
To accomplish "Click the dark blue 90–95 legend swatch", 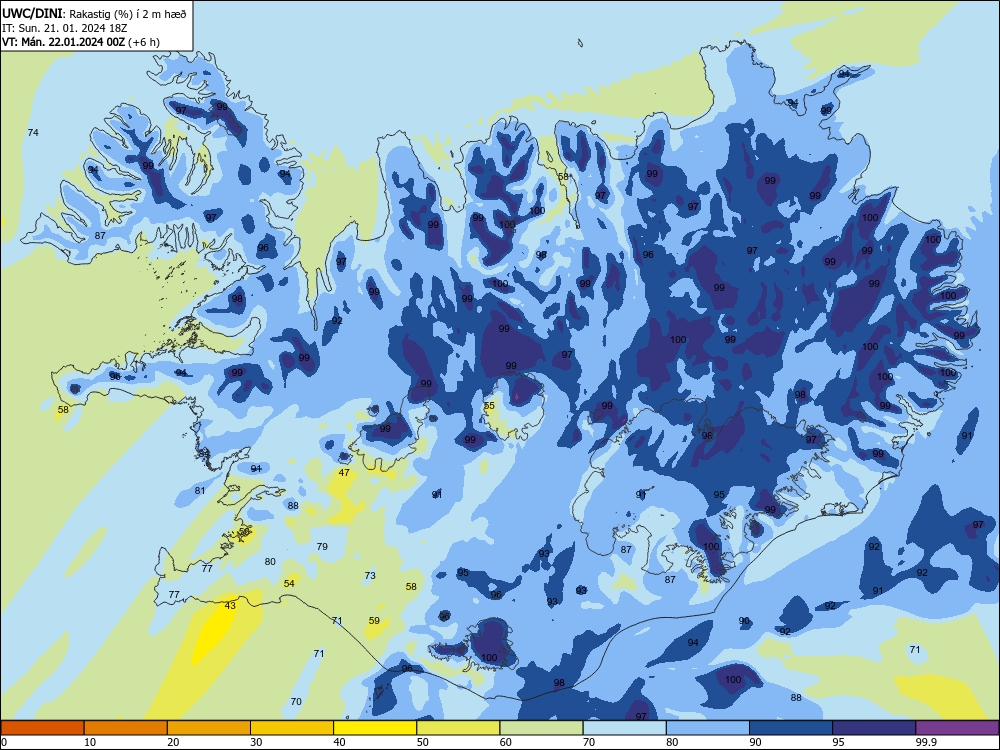I will (x=791, y=728).
